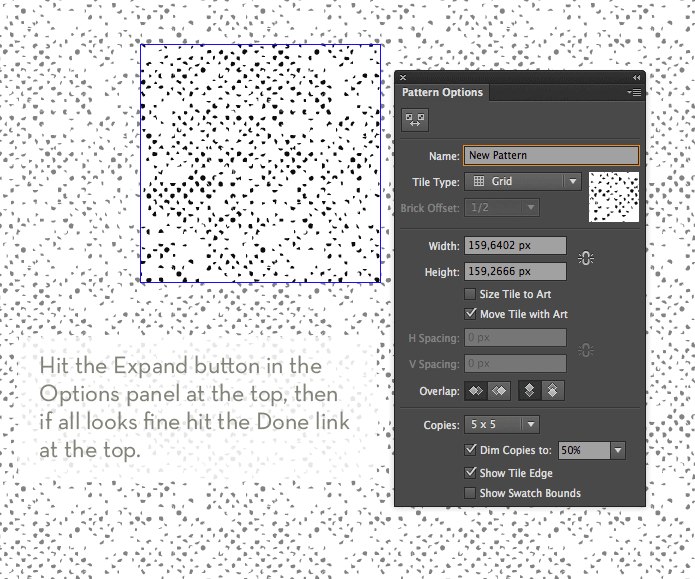The image size is (695, 579).
Task: Collapse the panel with double-arrow icon
Action: point(636,78)
